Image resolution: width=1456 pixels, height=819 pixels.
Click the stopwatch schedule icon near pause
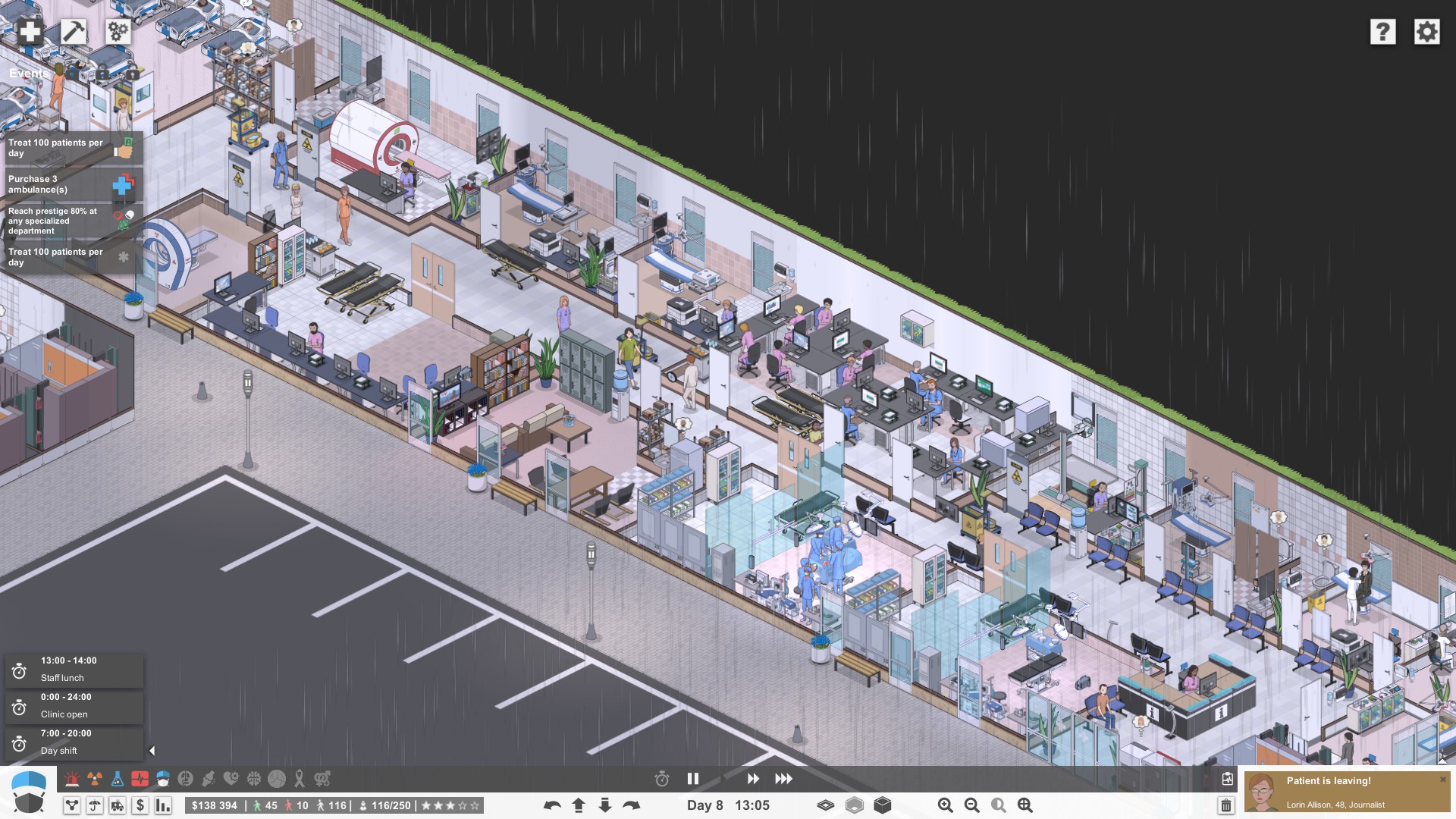[x=662, y=779]
